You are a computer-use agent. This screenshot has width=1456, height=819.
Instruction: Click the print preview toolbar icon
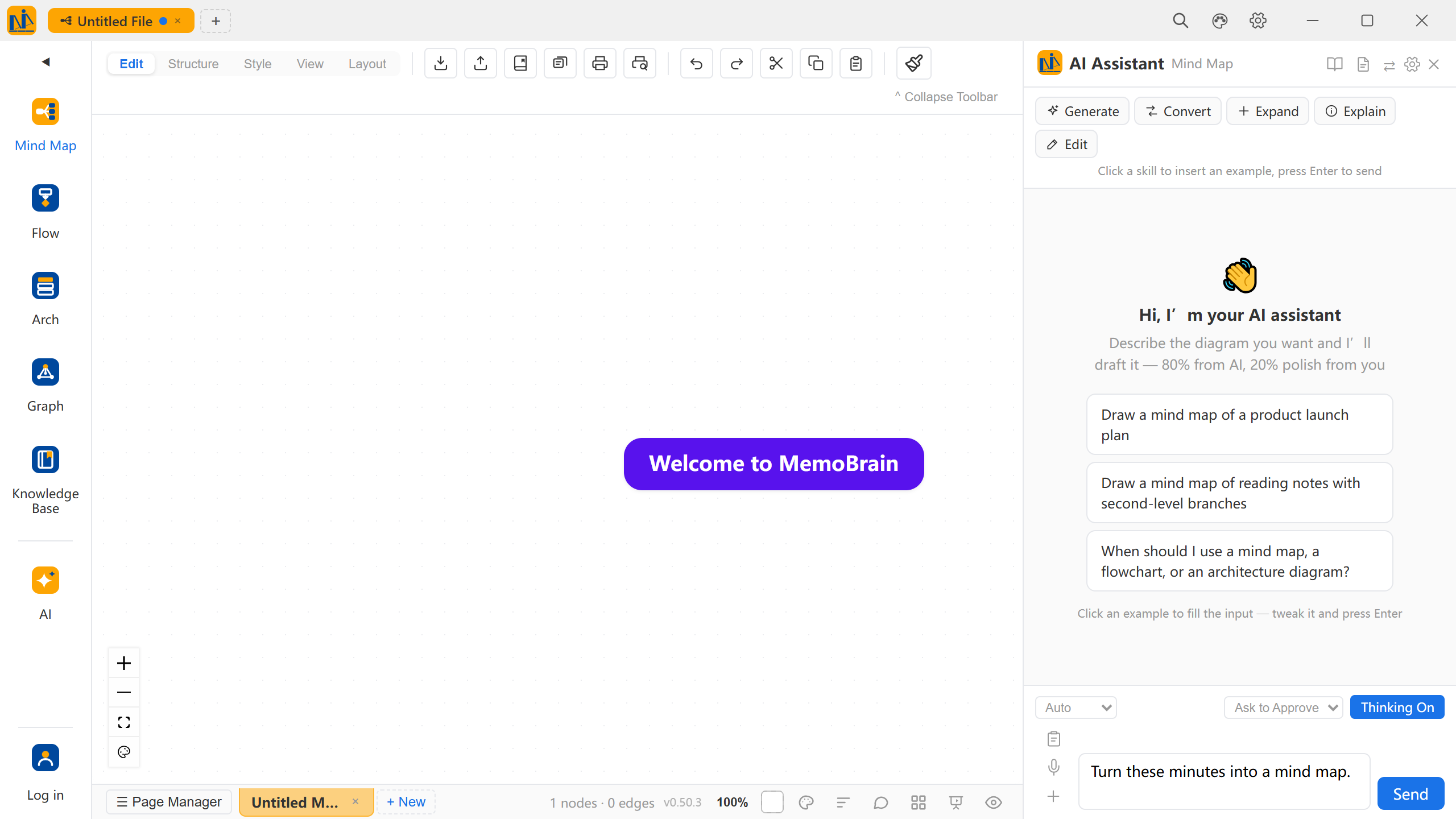point(640,63)
